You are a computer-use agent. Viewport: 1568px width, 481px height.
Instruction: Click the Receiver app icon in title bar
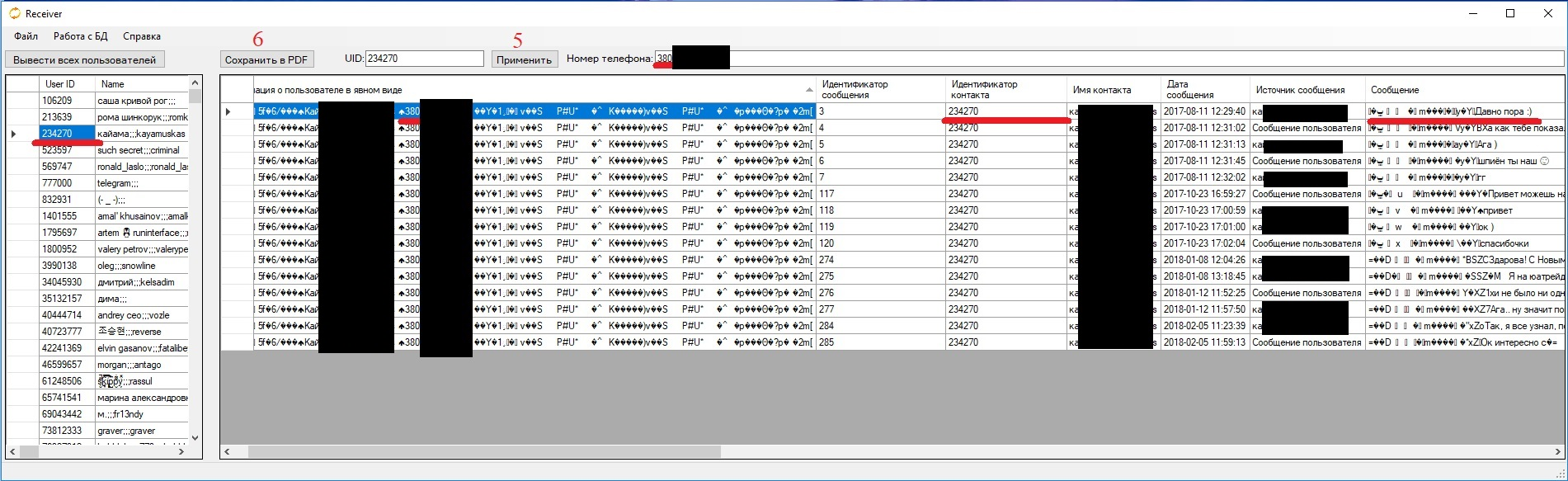tap(14, 13)
